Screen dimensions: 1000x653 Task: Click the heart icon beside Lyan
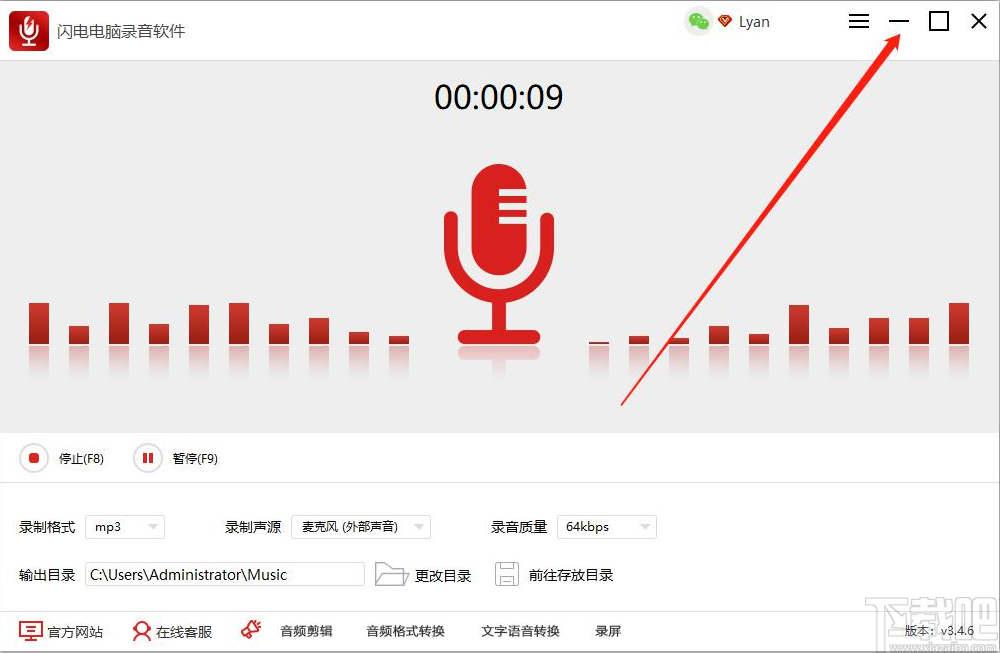pos(723,20)
